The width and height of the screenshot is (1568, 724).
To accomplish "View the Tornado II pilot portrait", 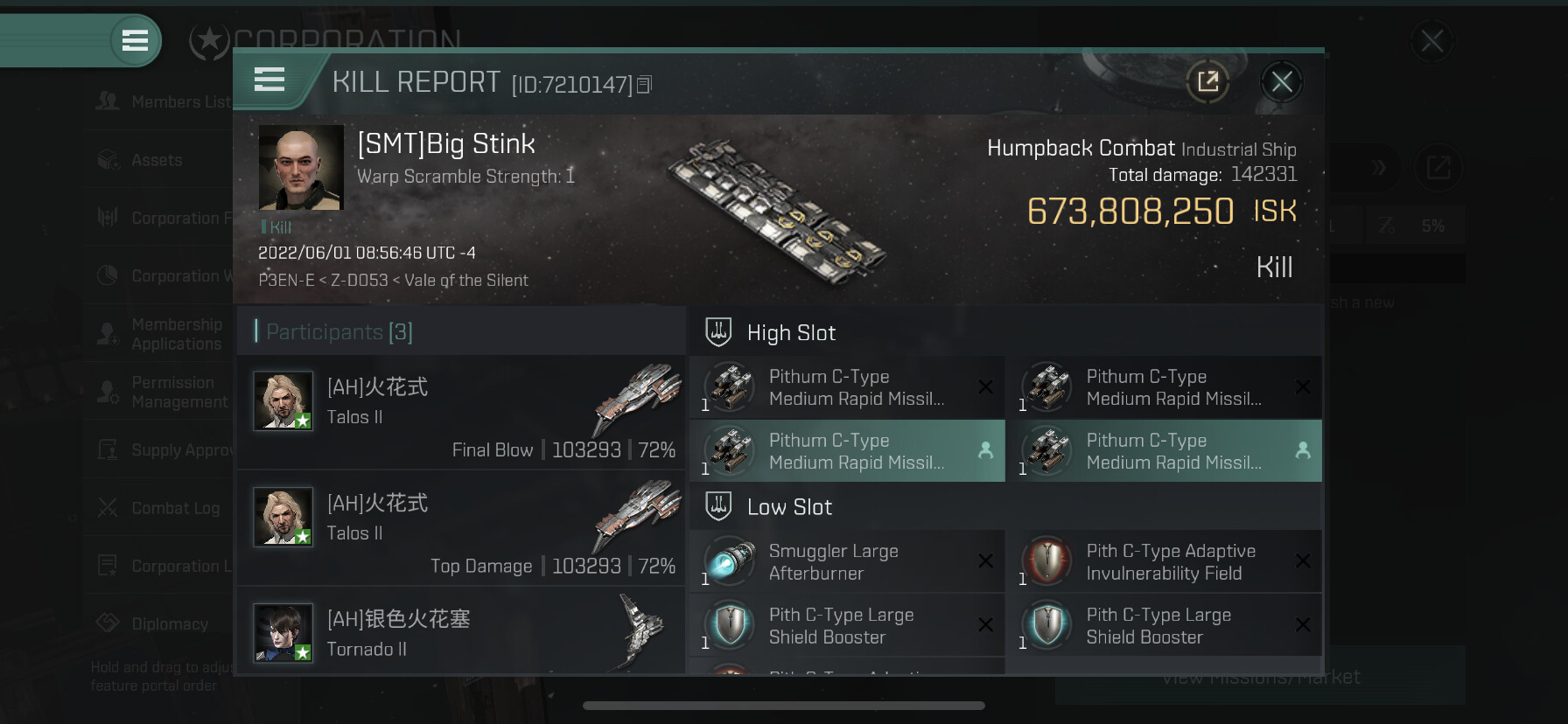I will (x=283, y=632).
